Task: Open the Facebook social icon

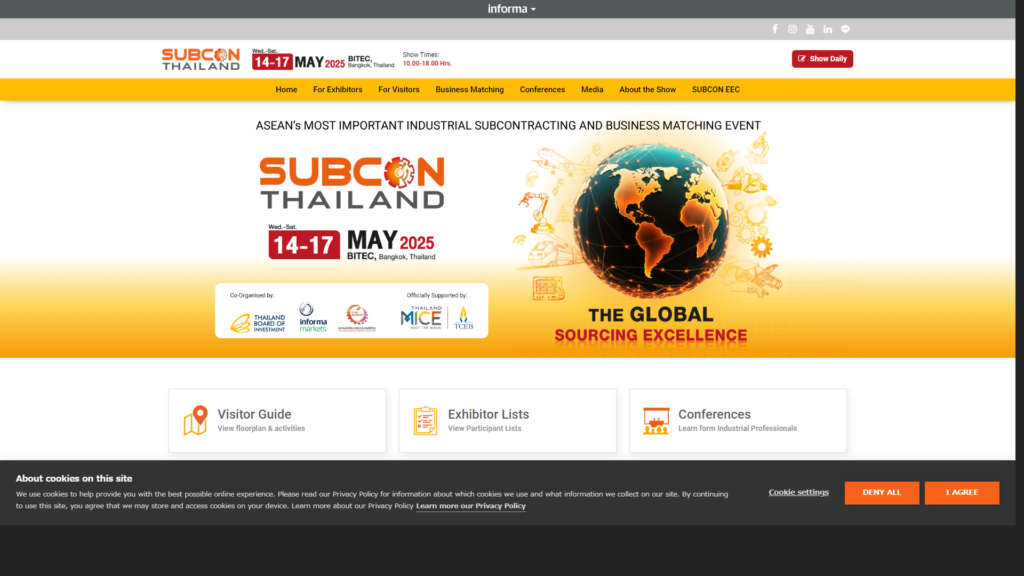Action: coord(775,29)
